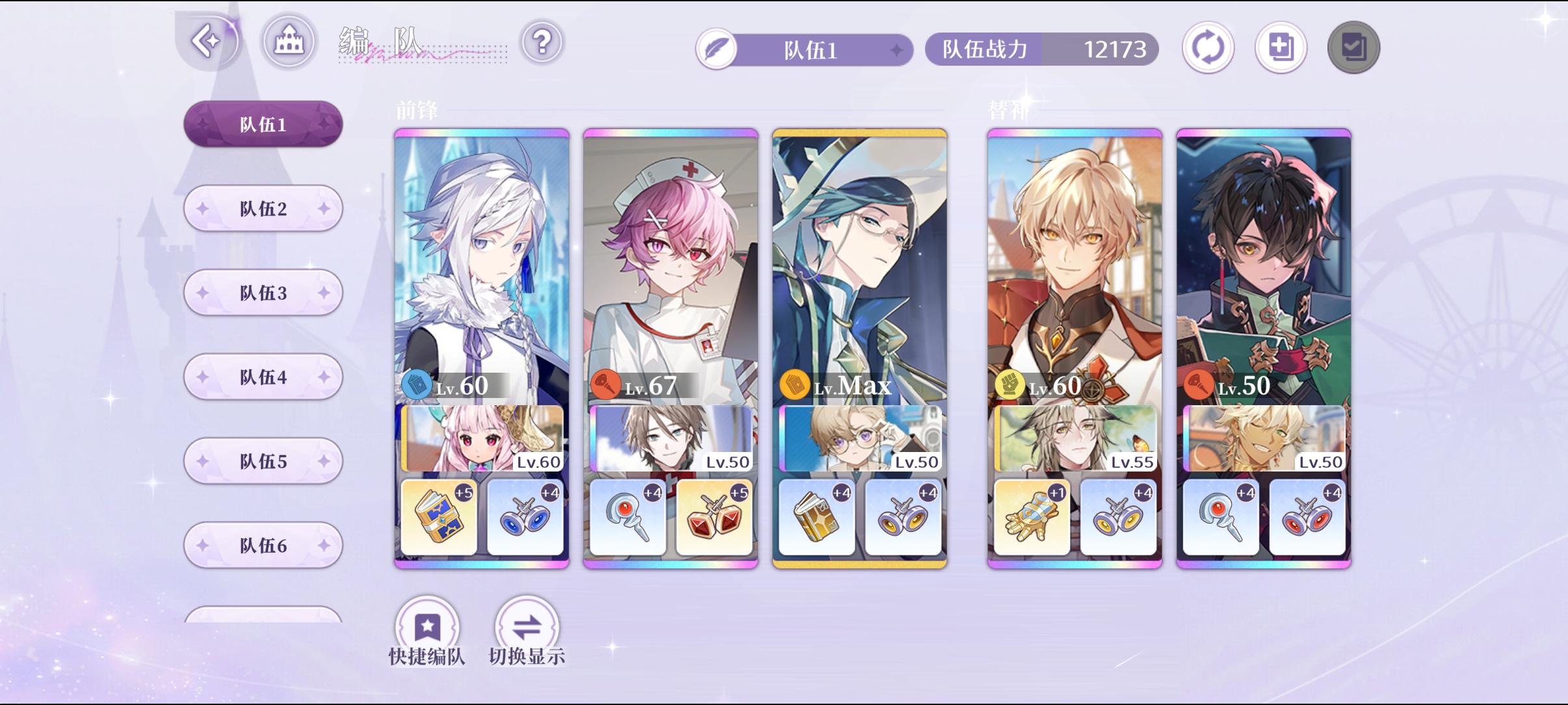Screen dimensions: 1568x705
Task: Click the red gem earrings +5 equipment
Action: point(714,518)
